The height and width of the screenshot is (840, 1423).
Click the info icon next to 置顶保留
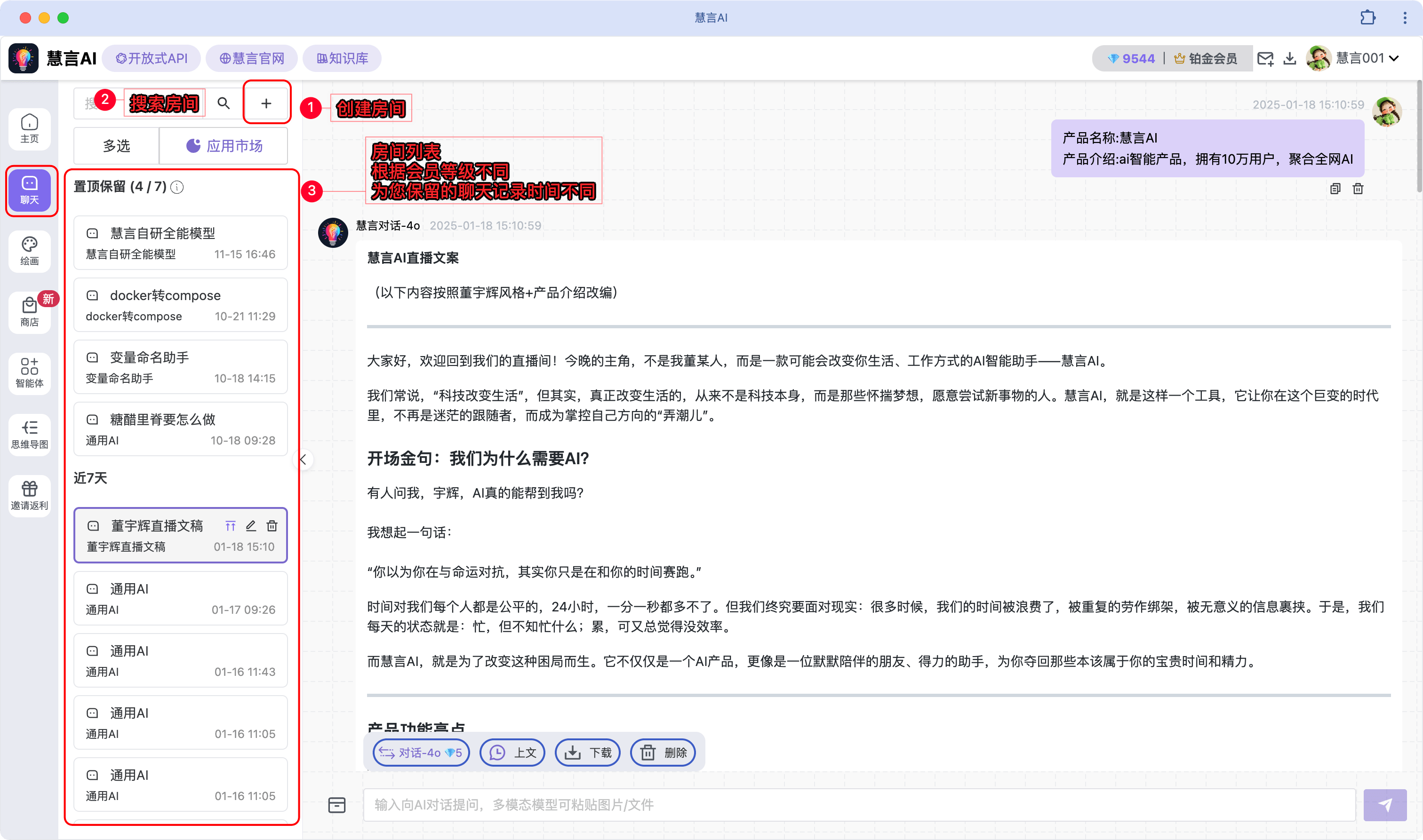click(x=177, y=187)
